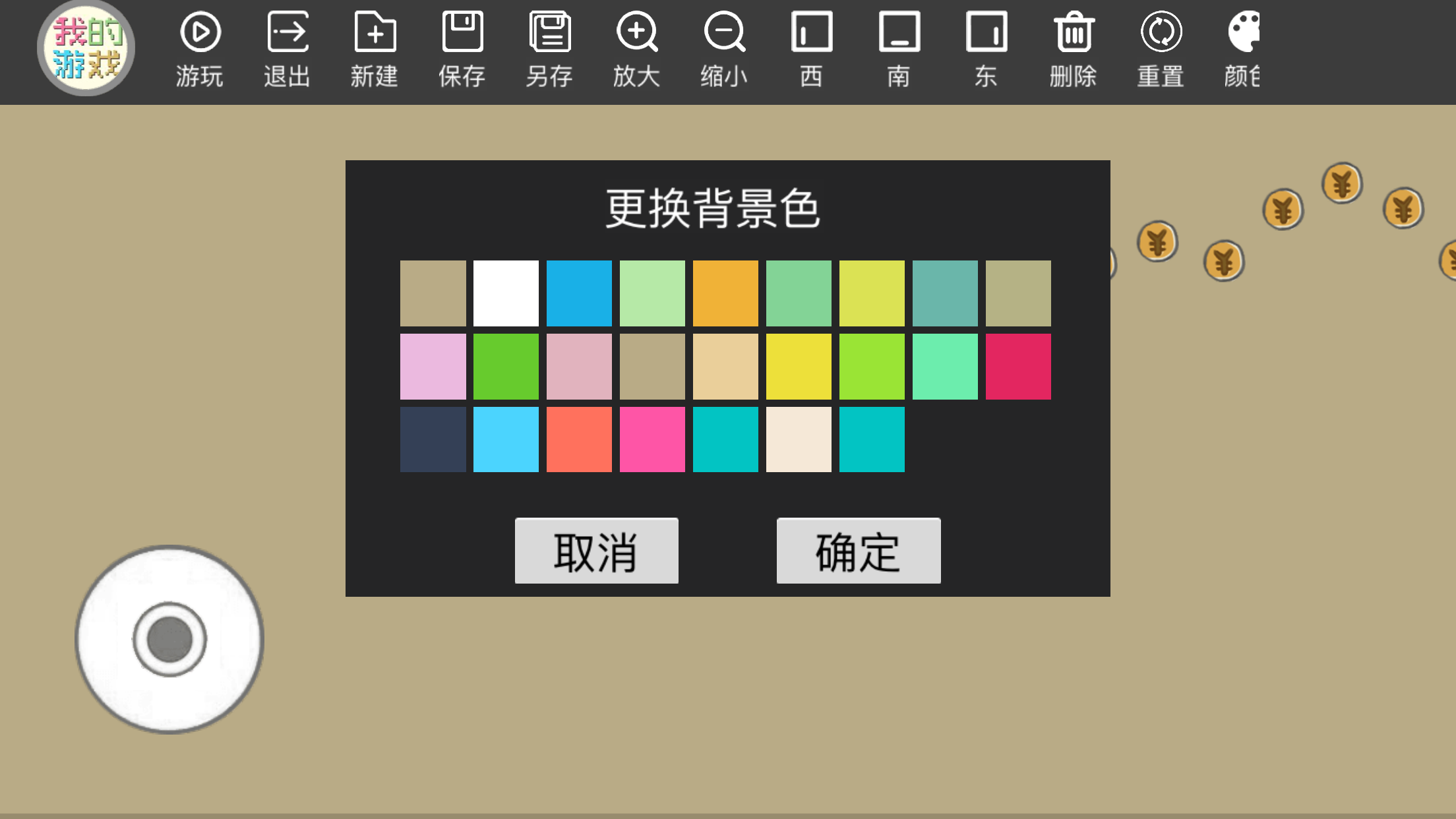This screenshot has width=1456, height=819.
Task: Click 取消 (Cancel) button
Action: coord(596,551)
